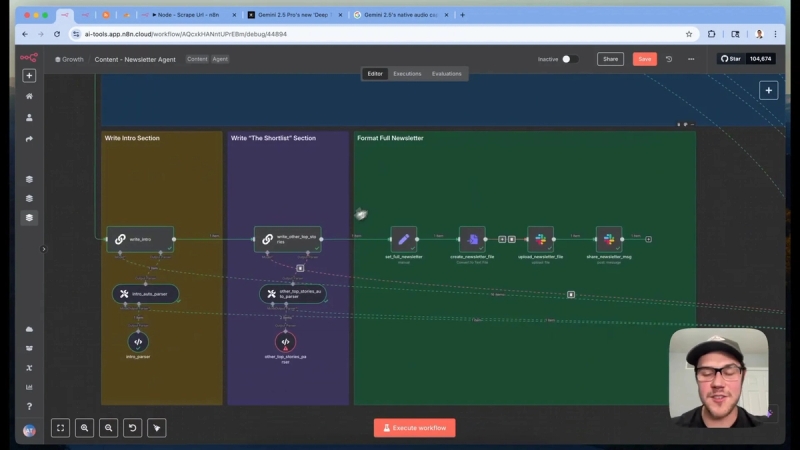Click the Write "The Shortlist" Section title
Screen dimensions: 800x450
tap(273, 138)
